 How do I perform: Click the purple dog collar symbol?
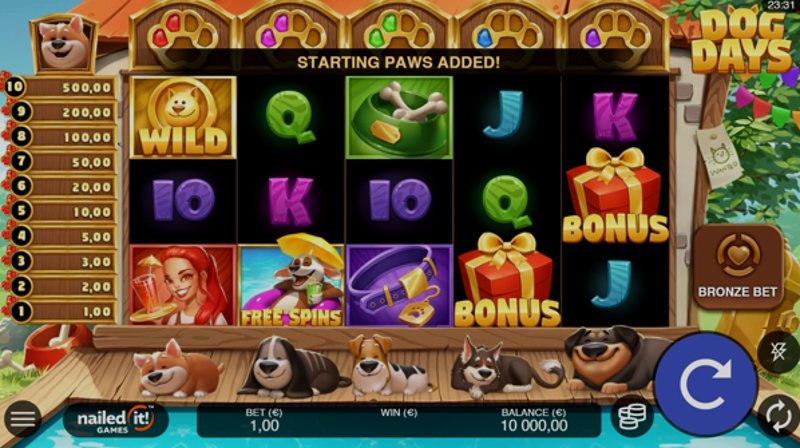coord(399,285)
